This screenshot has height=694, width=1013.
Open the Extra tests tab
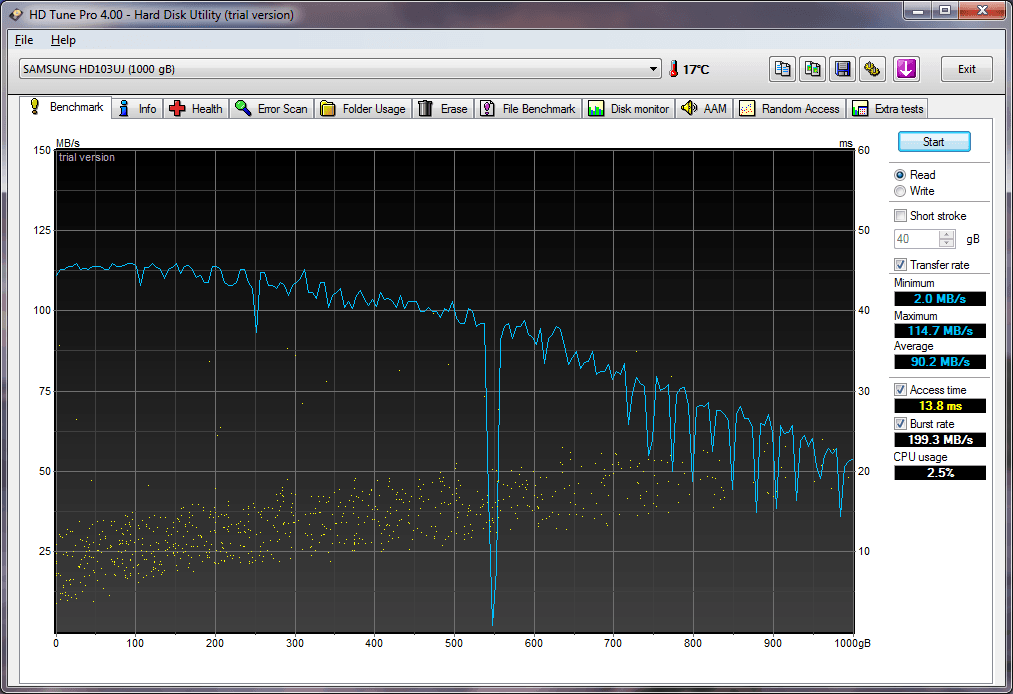tap(888, 109)
